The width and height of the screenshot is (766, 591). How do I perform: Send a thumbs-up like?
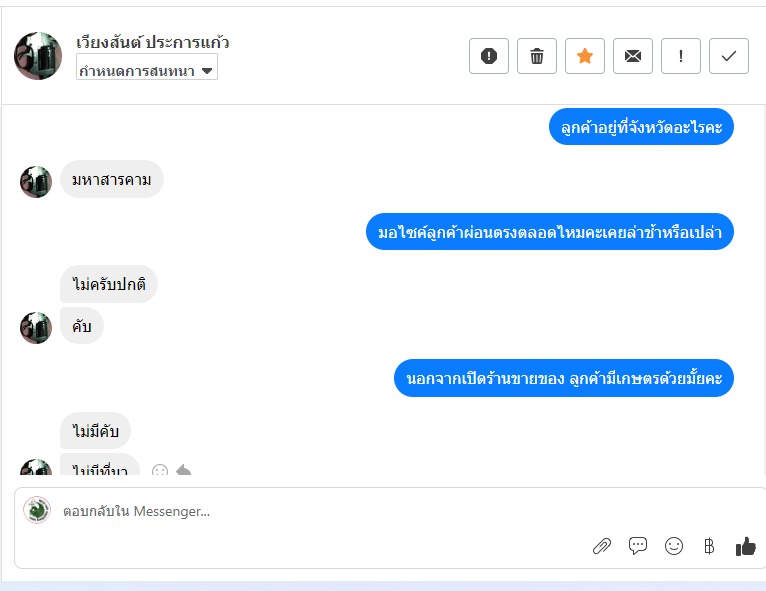coord(745,546)
